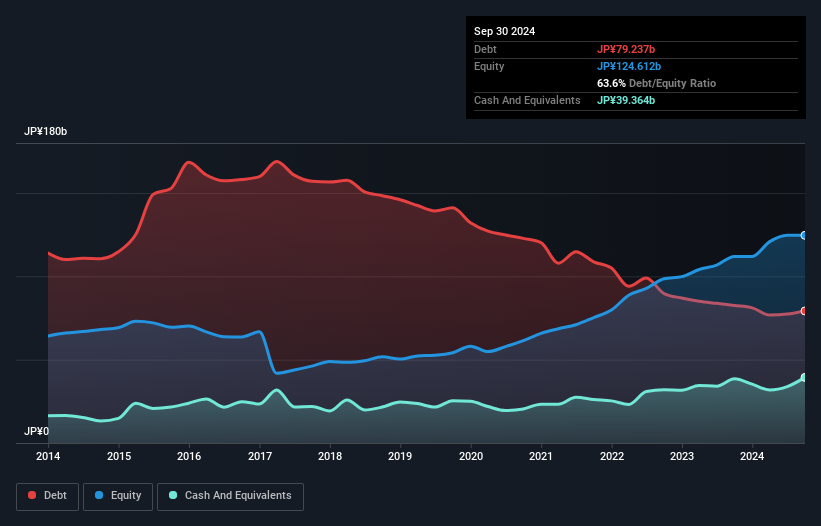Toggle the Equity series in the legend
Screen dimensions: 821x526
click(x=118, y=496)
